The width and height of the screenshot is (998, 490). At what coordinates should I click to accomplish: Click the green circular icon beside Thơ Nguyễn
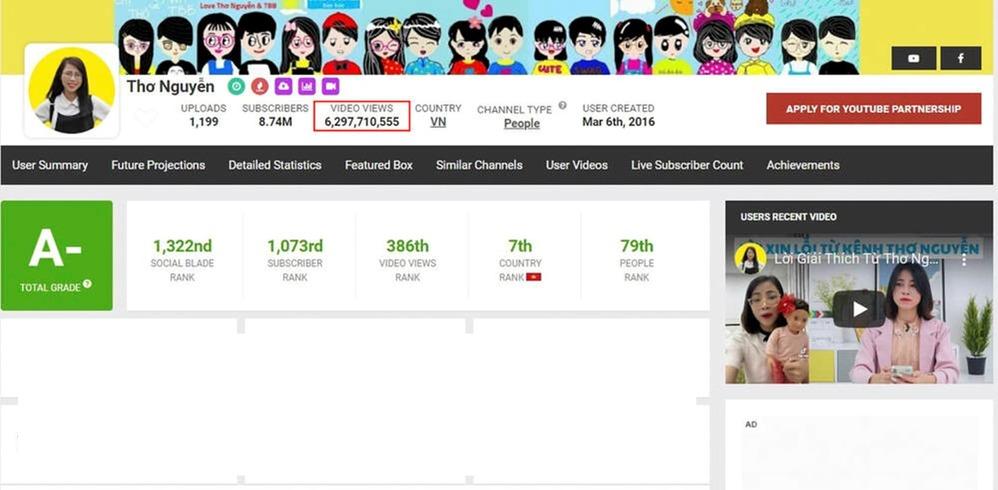[x=236, y=87]
